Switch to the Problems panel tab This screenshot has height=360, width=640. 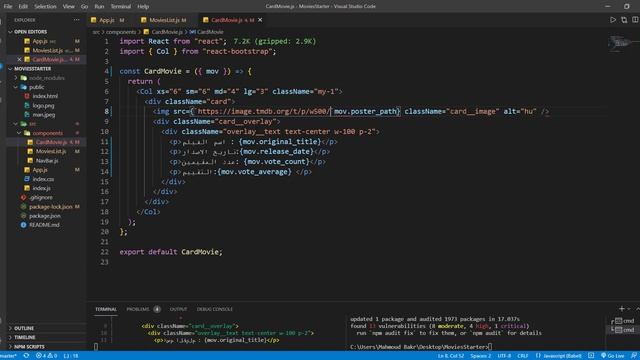tap(143, 309)
